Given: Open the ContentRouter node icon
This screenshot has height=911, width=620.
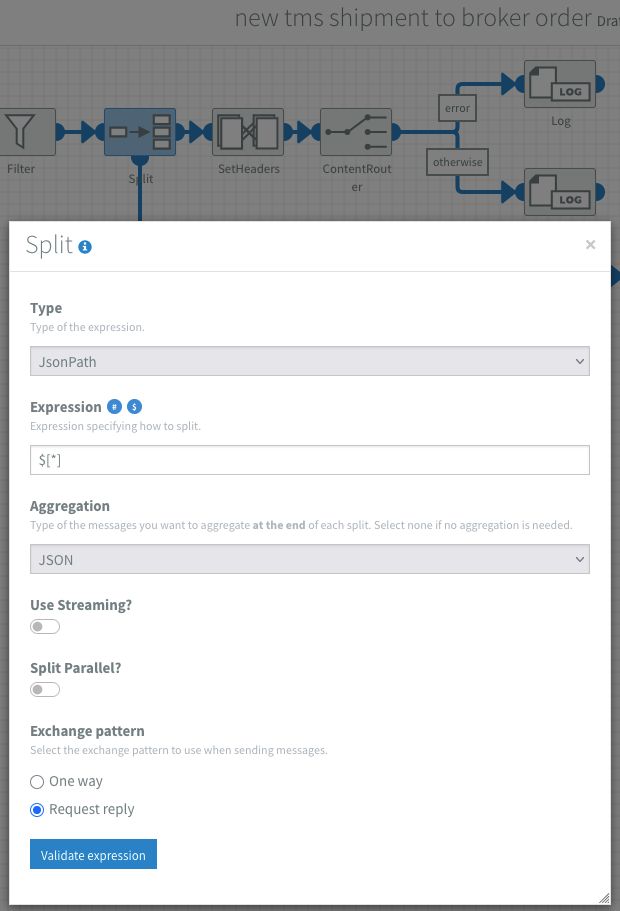Looking at the screenshot, I should [x=356, y=132].
